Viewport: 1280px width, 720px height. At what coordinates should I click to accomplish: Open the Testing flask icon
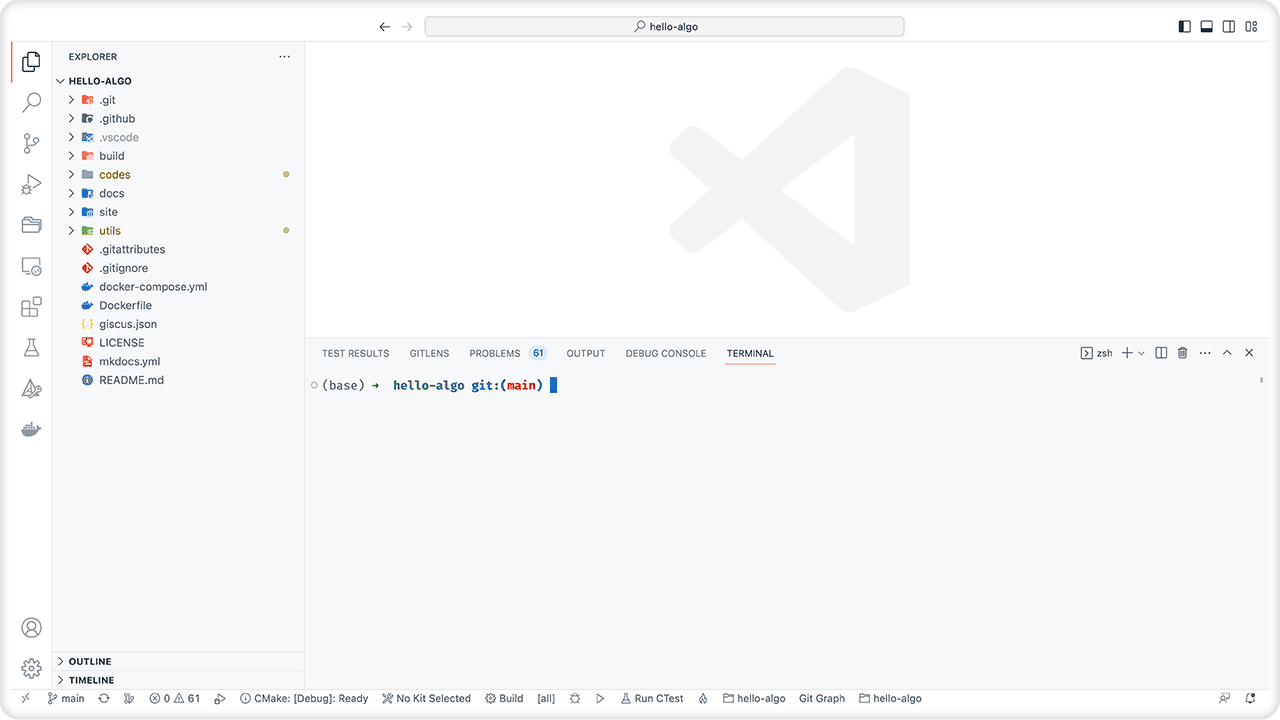pos(32,348)
